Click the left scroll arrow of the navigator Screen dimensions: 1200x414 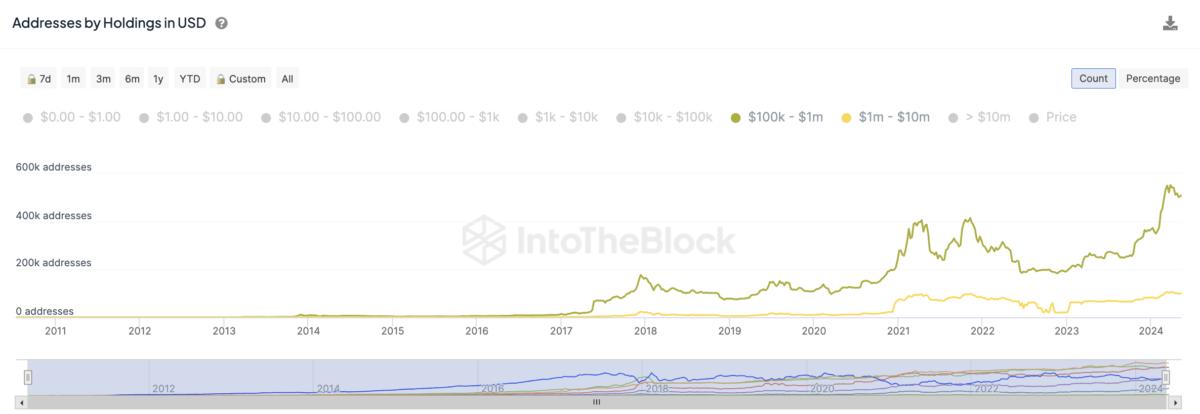(24, 402)
